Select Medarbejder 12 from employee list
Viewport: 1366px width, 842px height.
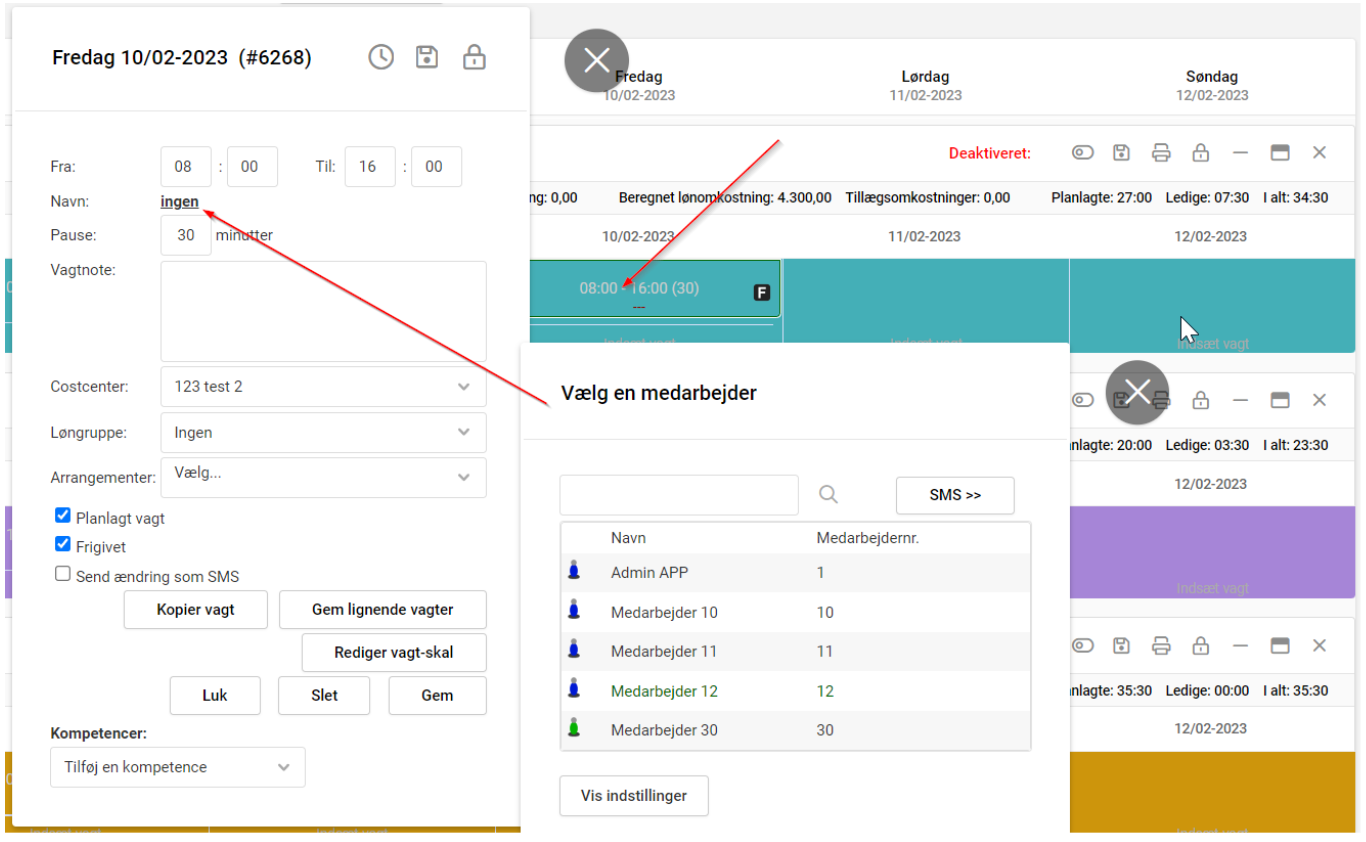[664, 691]
